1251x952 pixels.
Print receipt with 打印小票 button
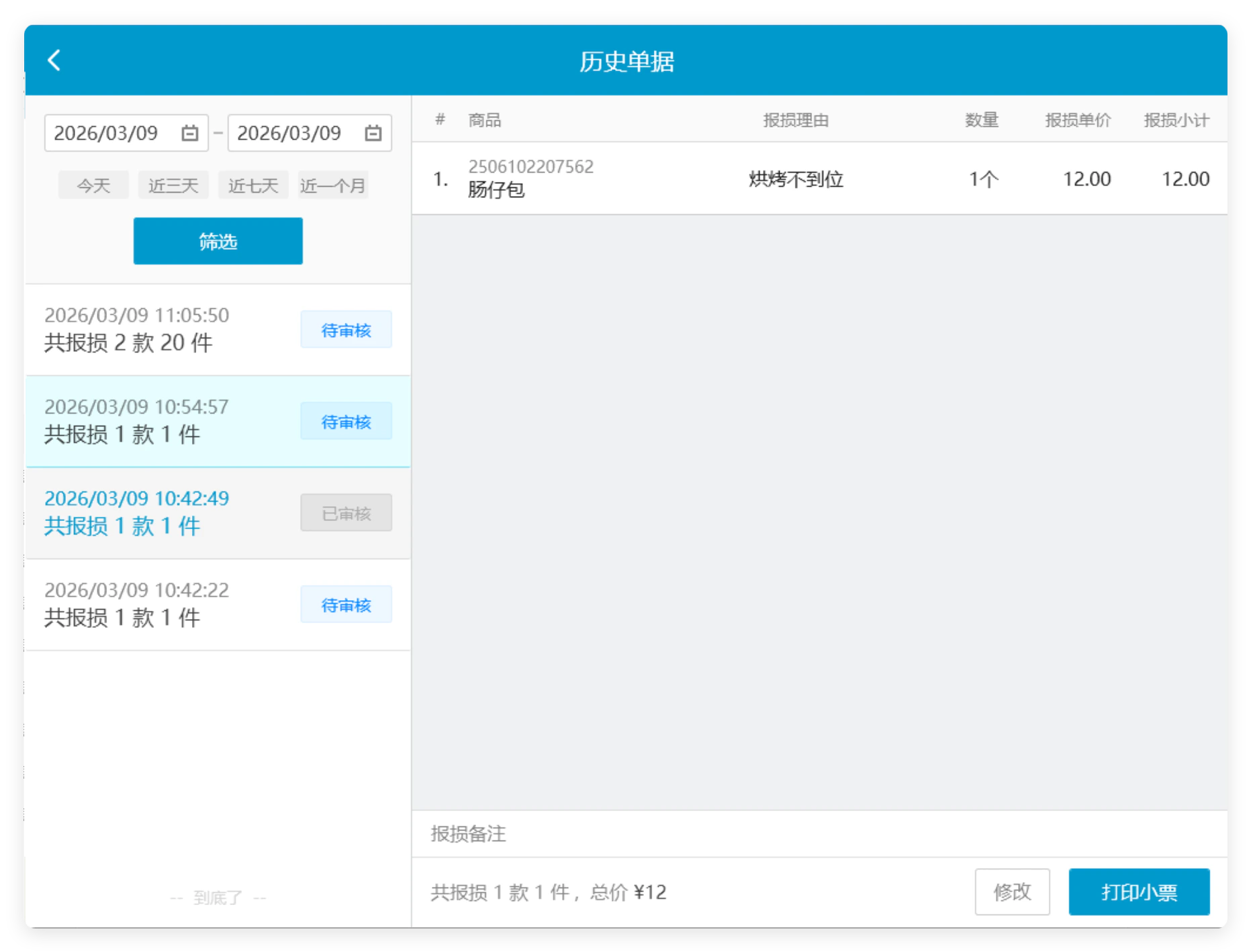click(1139, 892)
